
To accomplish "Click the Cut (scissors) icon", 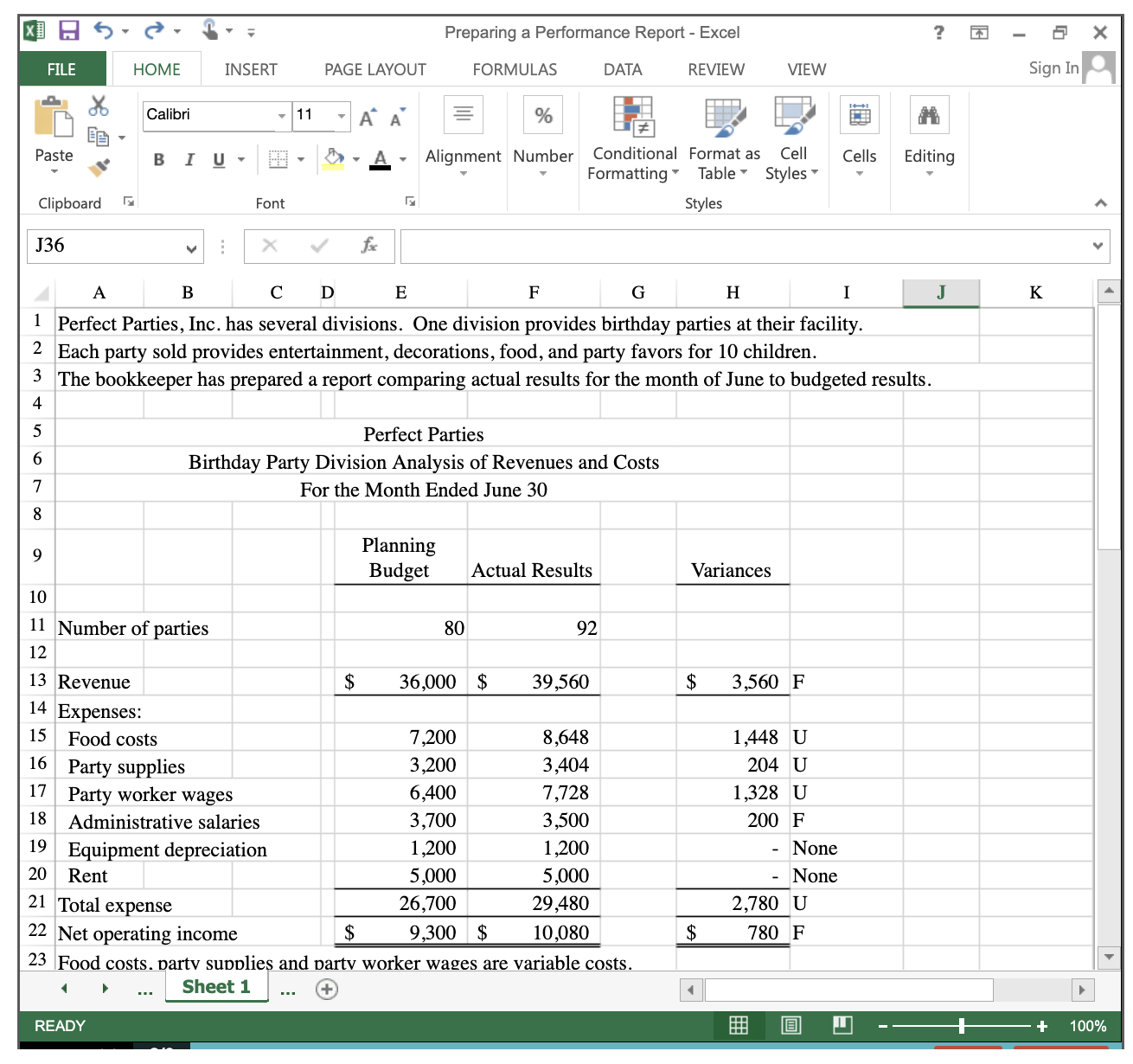I will (x=98, y=106).
